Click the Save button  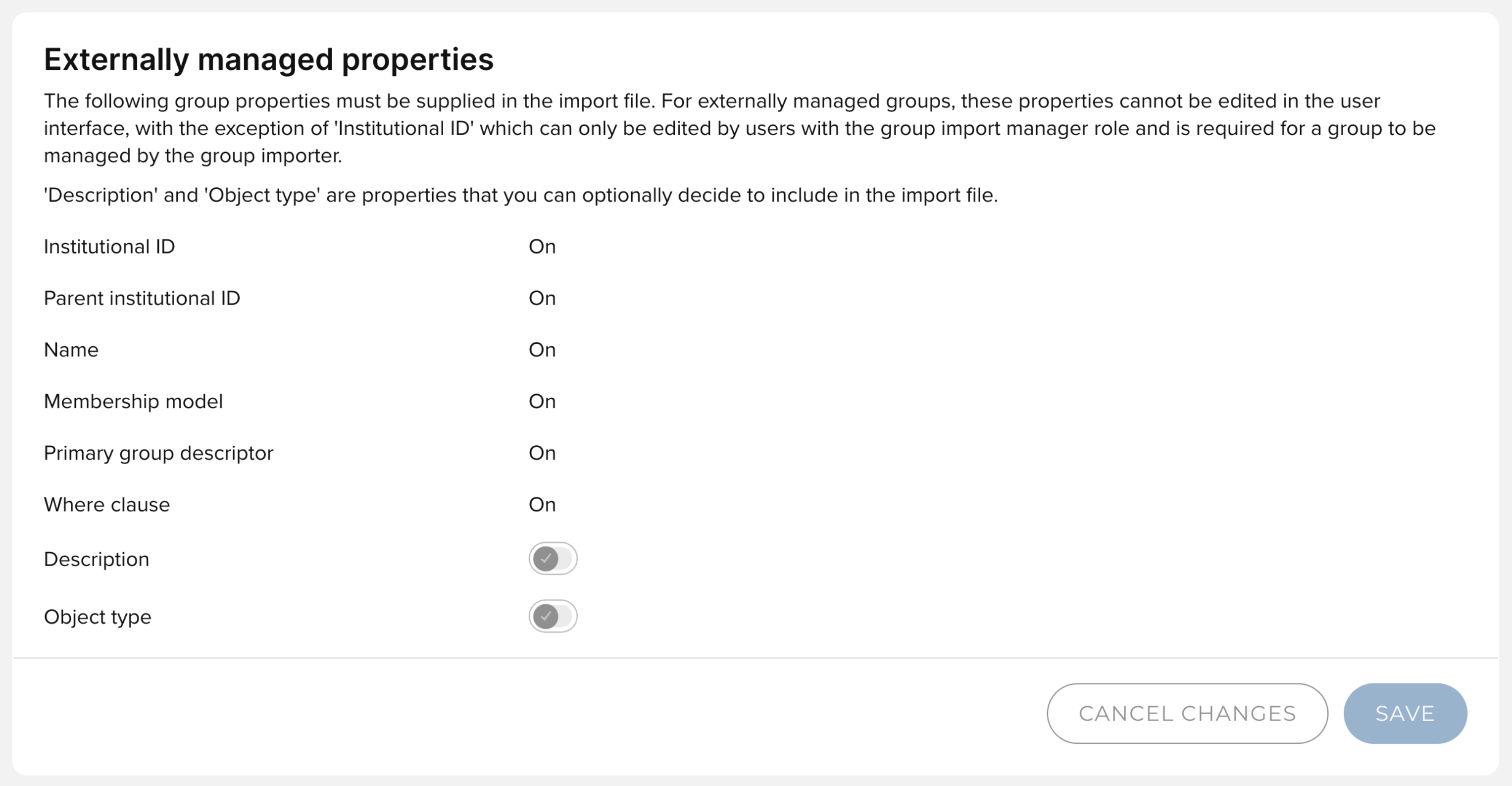[1405, 713]
